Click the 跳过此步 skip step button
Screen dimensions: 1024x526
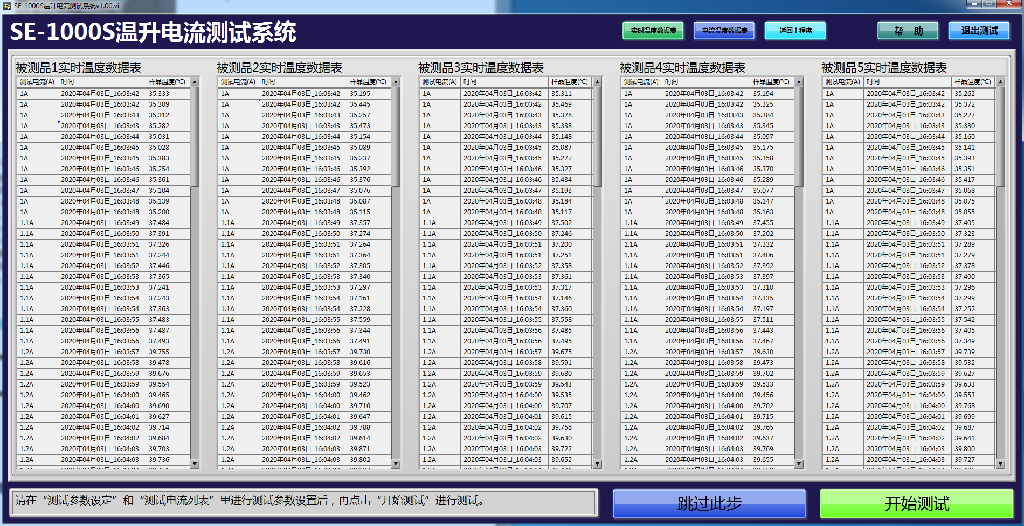pyautogui.click(x=709, y=504)
